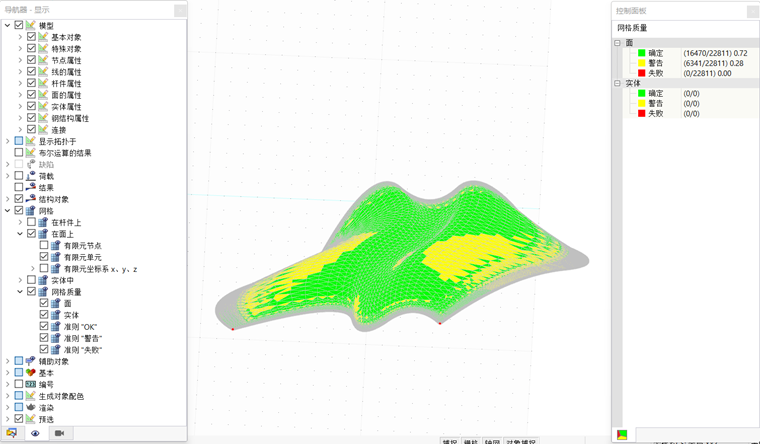Check the 实体中 checkbox
Screen dimensions: 760x444
(31, 280)
